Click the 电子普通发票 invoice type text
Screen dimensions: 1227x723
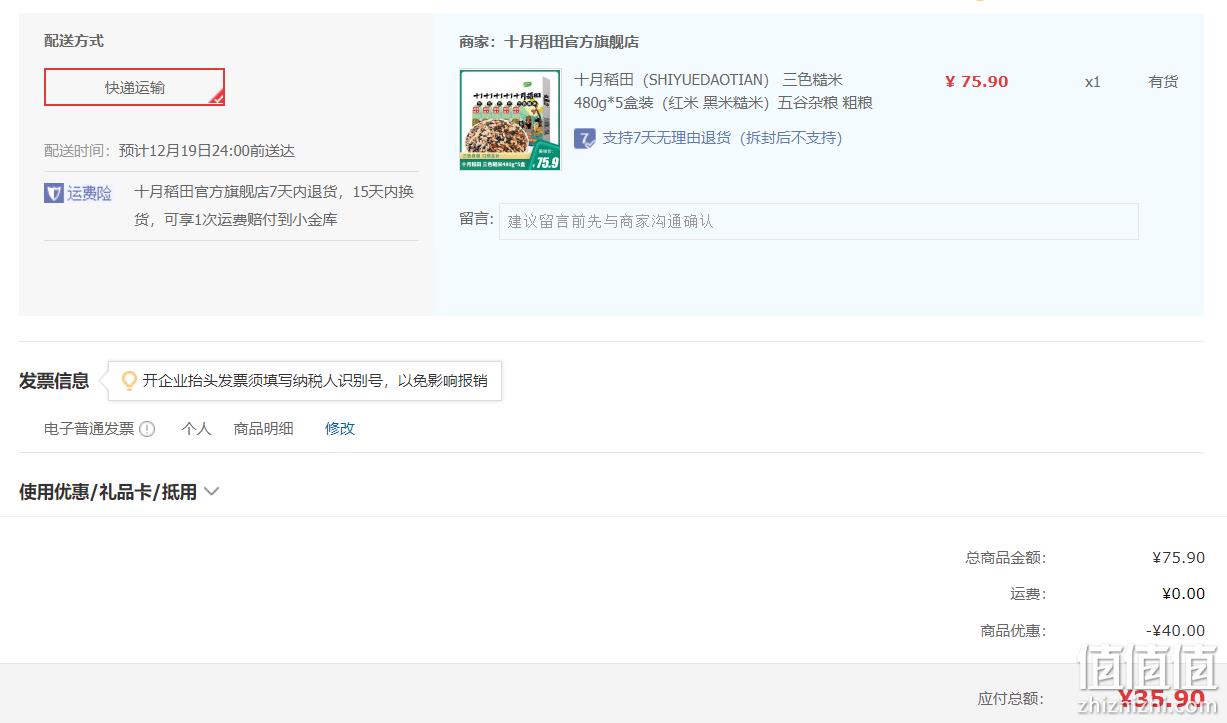point(89,428)
